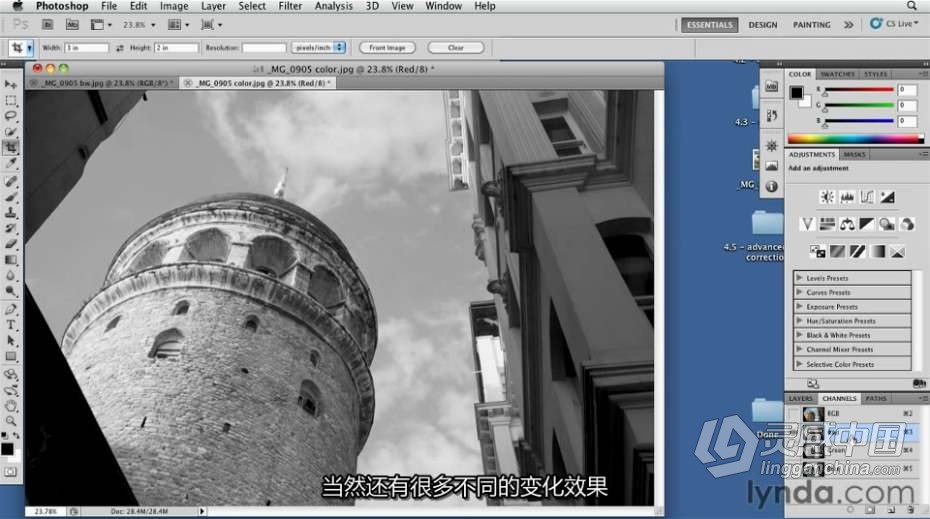This screenshot has height=519, width=930.
Task: Switch to the Masks tab
Action: (x=854, y=154)
